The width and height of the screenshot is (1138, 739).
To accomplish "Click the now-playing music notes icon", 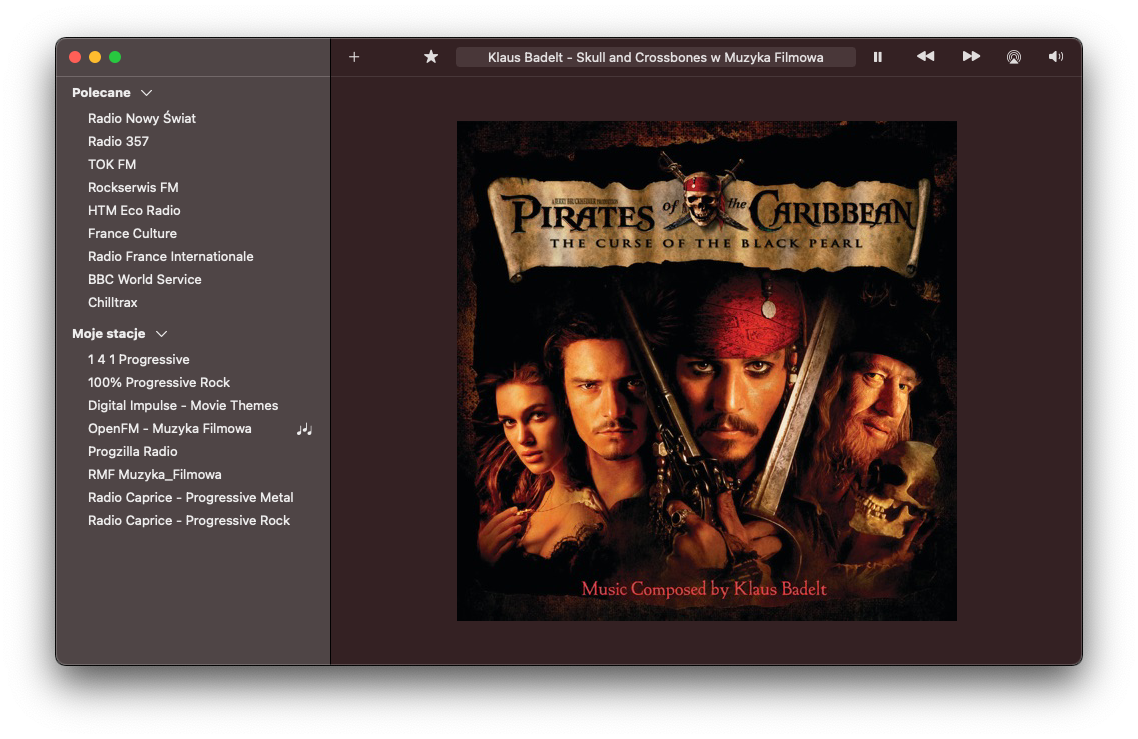I will click(304, 429).
